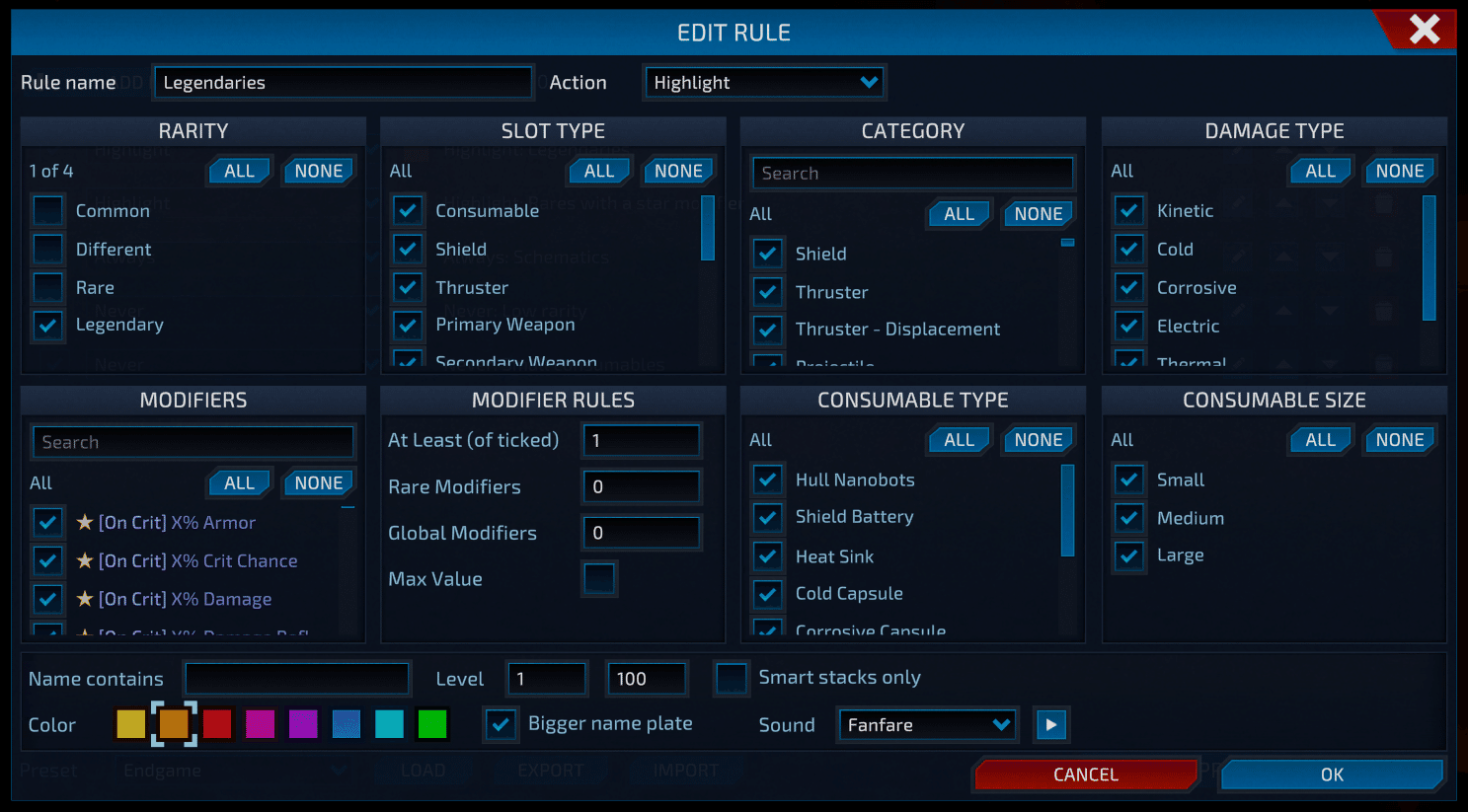Image resolution: width=1468 pixels, height=812 pixels.
Task: Cancel editing the rule
Action: click(1086, 775)
